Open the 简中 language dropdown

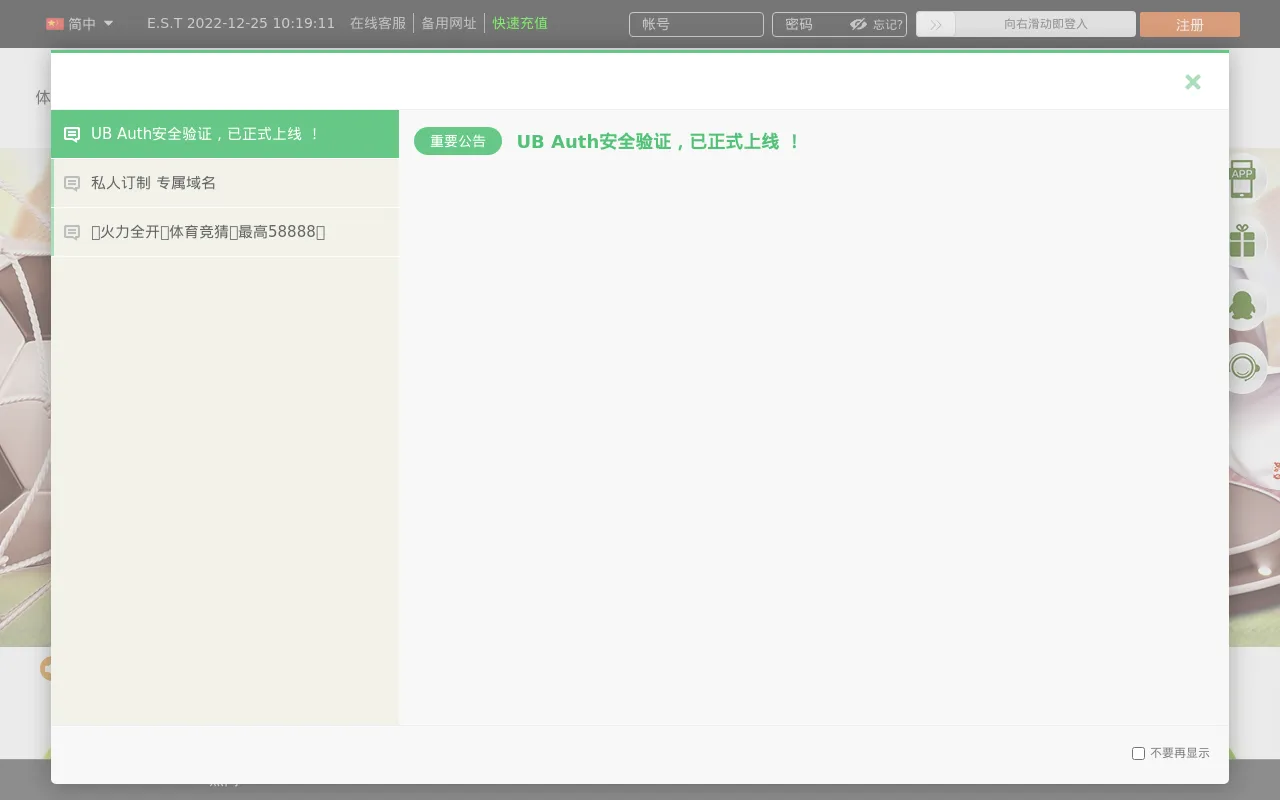80,24
